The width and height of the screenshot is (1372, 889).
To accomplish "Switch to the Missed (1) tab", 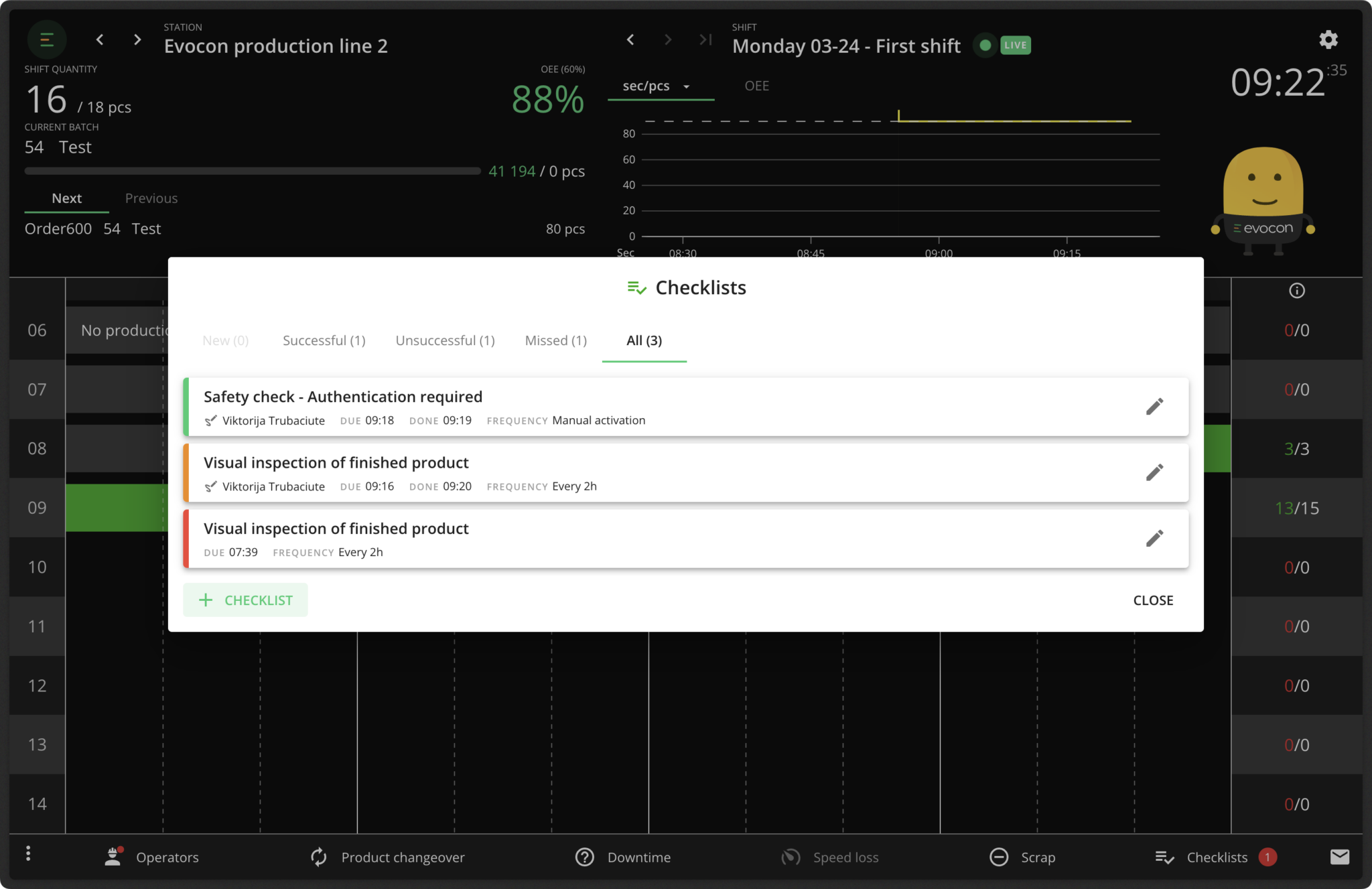I will (x=555, y=341).
